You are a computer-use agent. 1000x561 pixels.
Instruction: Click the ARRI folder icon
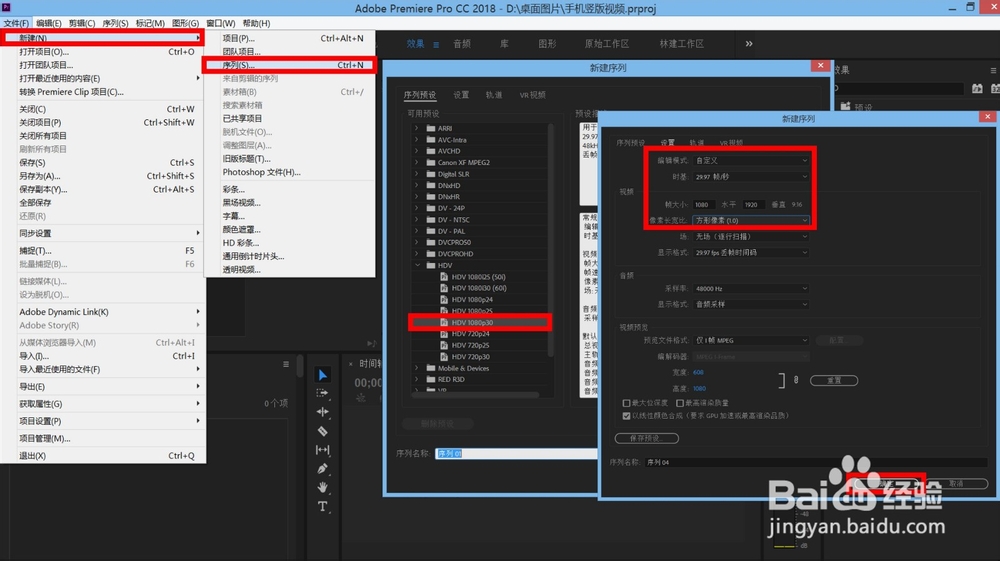click(430, 128)
